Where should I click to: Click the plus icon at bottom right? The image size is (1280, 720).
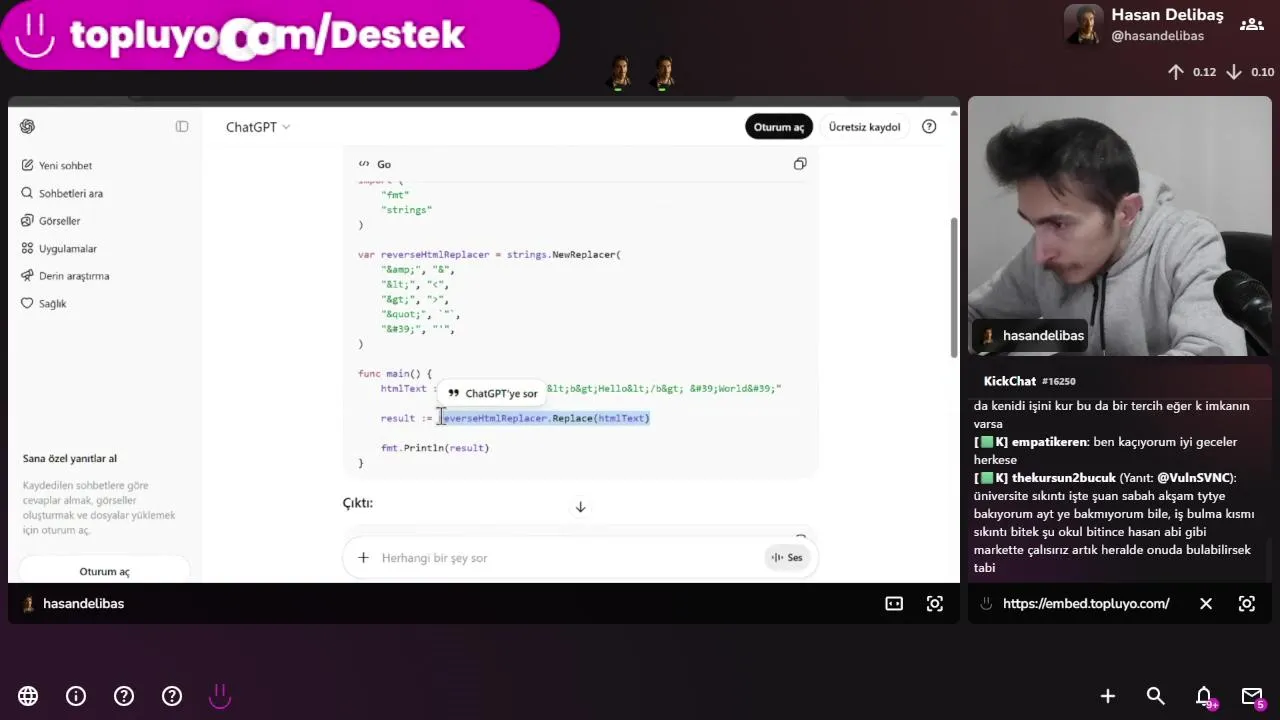tap(1108, 696)
